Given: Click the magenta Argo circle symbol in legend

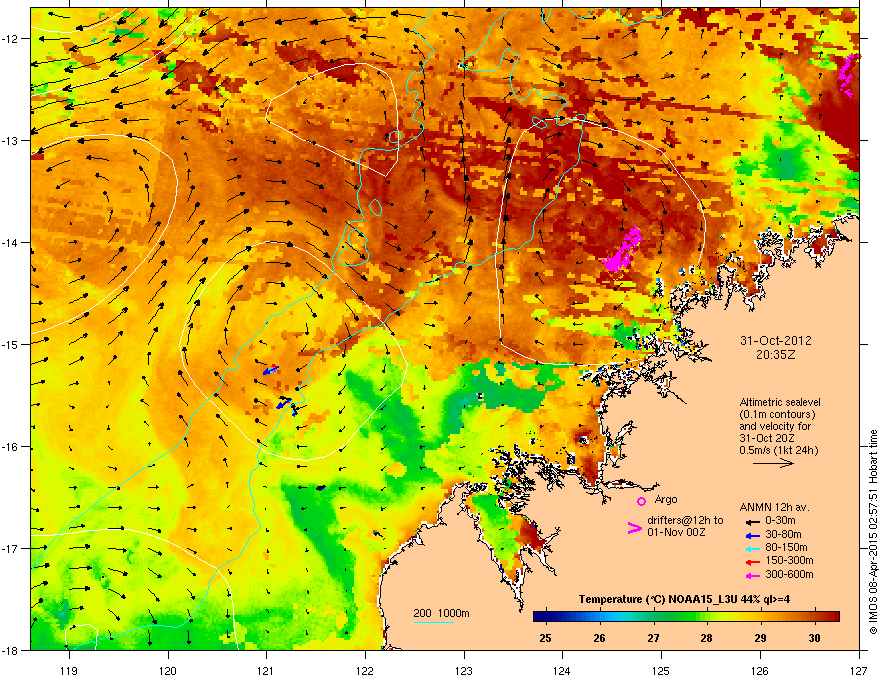Looking at the screenshot, I should [x=641, y=501].
